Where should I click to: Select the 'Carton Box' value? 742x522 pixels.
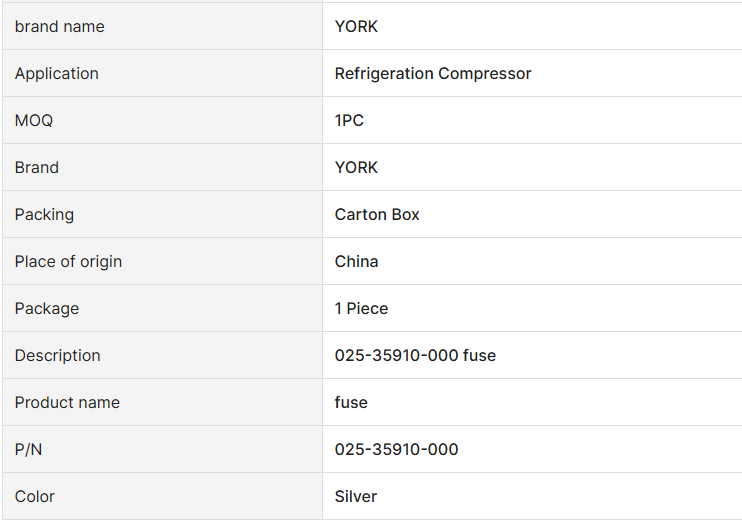click(x=377, y=215)
